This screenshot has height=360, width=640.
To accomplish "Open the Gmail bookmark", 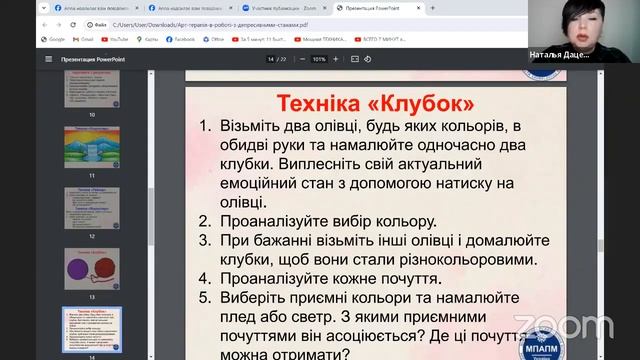I will (83, 39).
